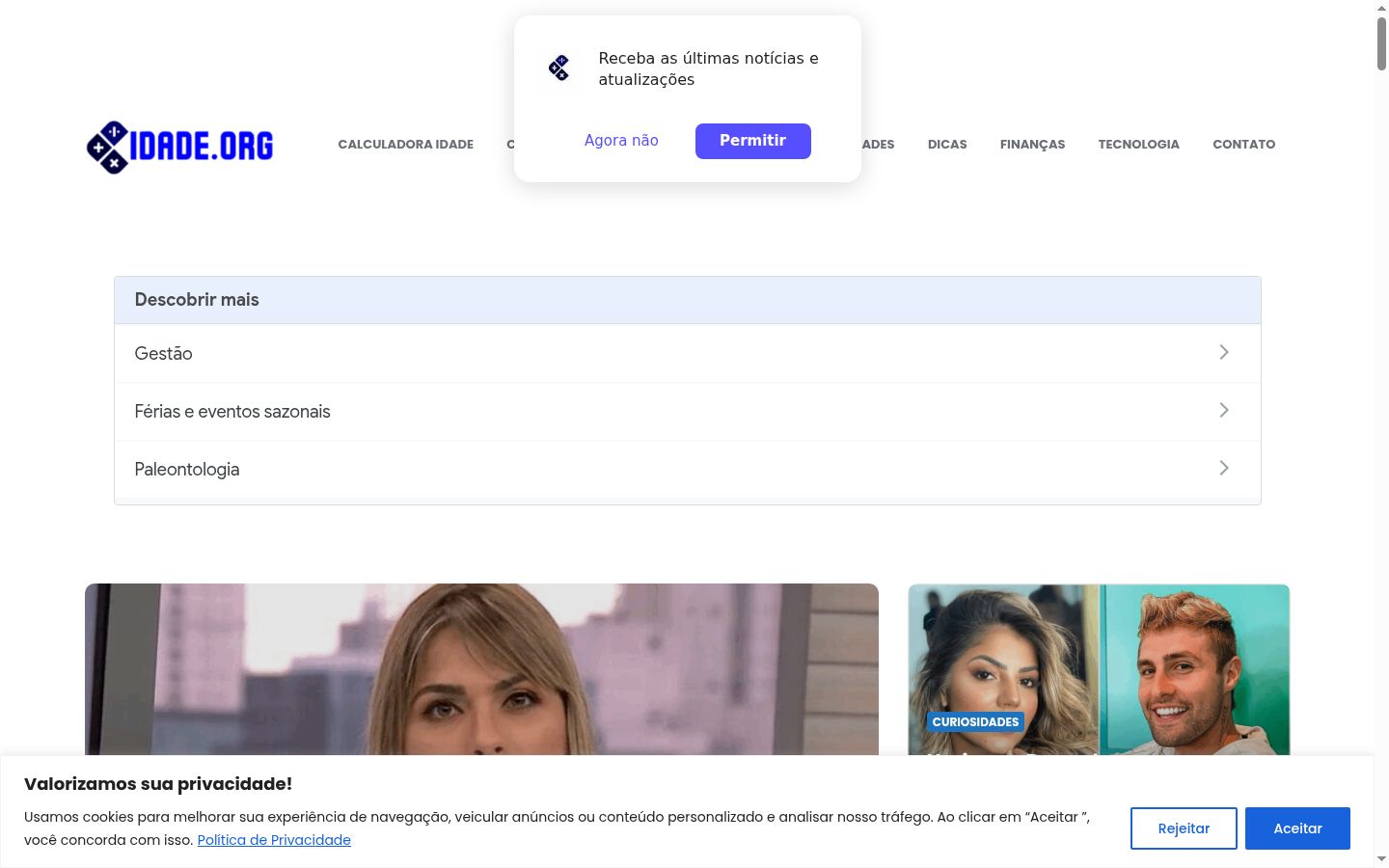
Task: Click the page vertical scrollbar thumb
Action: (1381, 43)
